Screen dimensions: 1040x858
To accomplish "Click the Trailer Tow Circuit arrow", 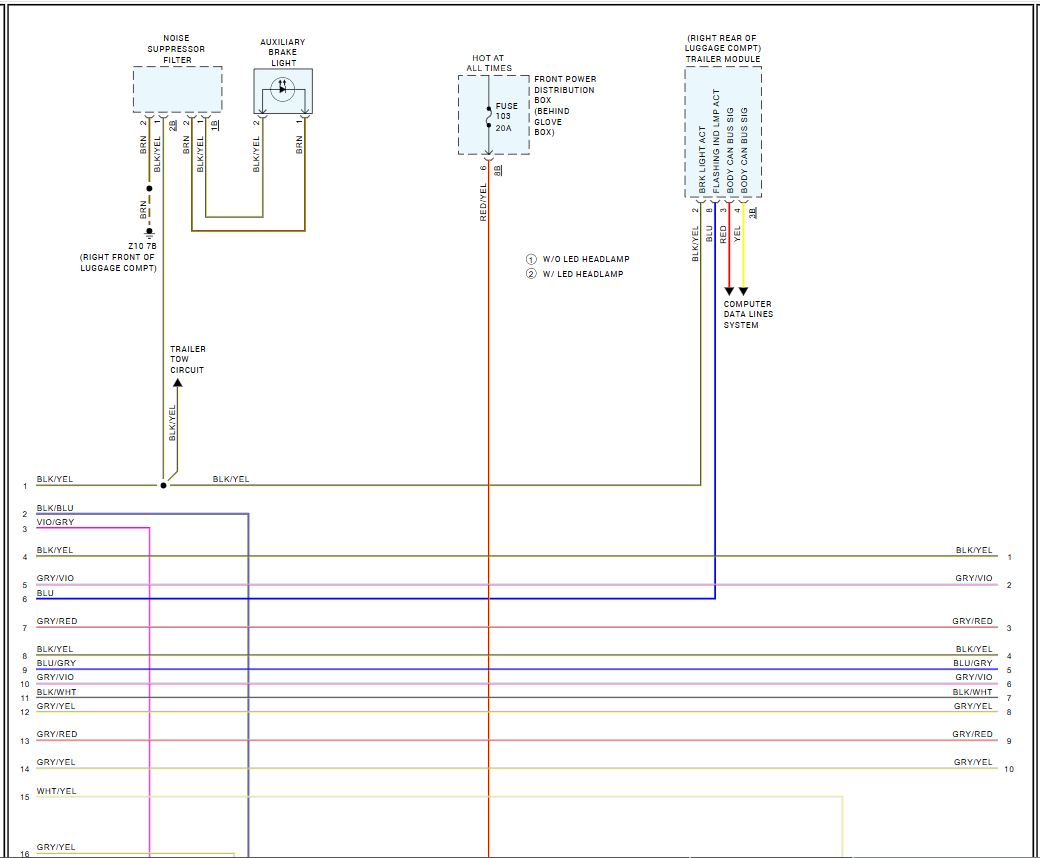I will 177,382.
